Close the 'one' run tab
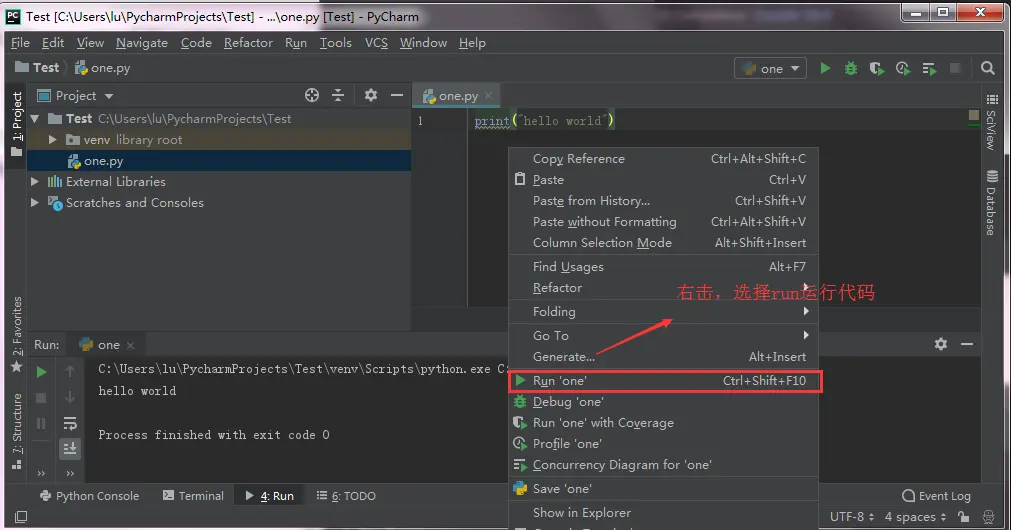This screenshot has width=1011, height=530. pos(130,345)
